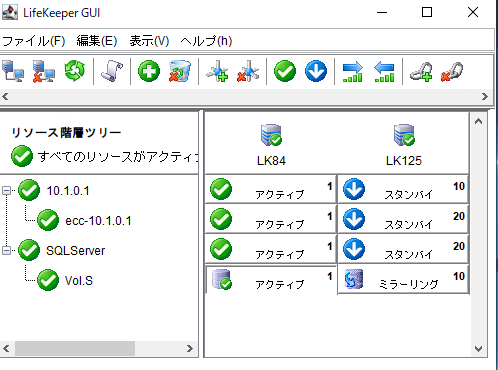Click the LK84 active volume icon for Vol.S
Image resolution: width=498 pixels, height=370 pixels.
point(222,279)
